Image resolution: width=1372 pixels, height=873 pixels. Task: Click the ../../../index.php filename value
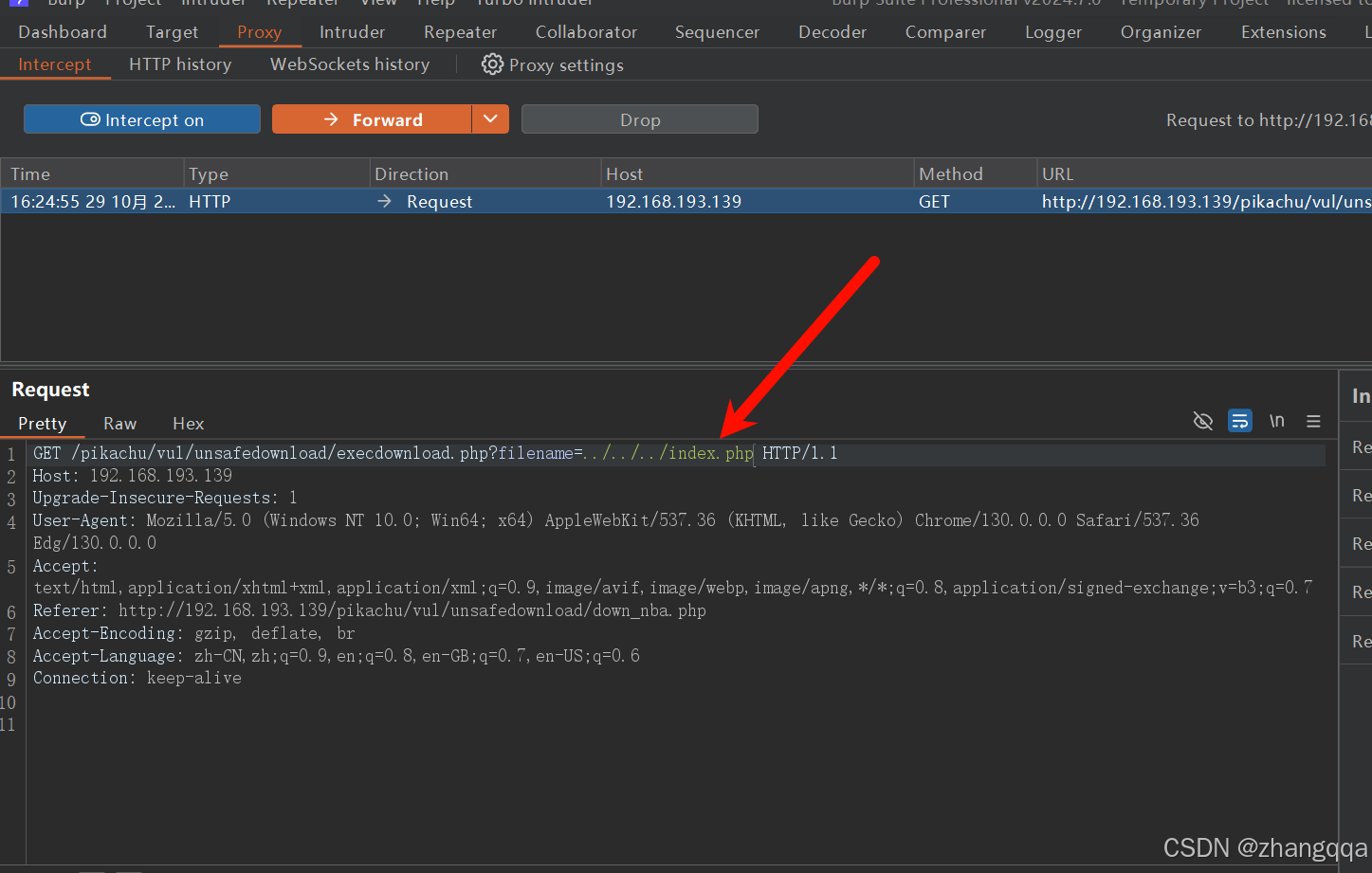668,453
